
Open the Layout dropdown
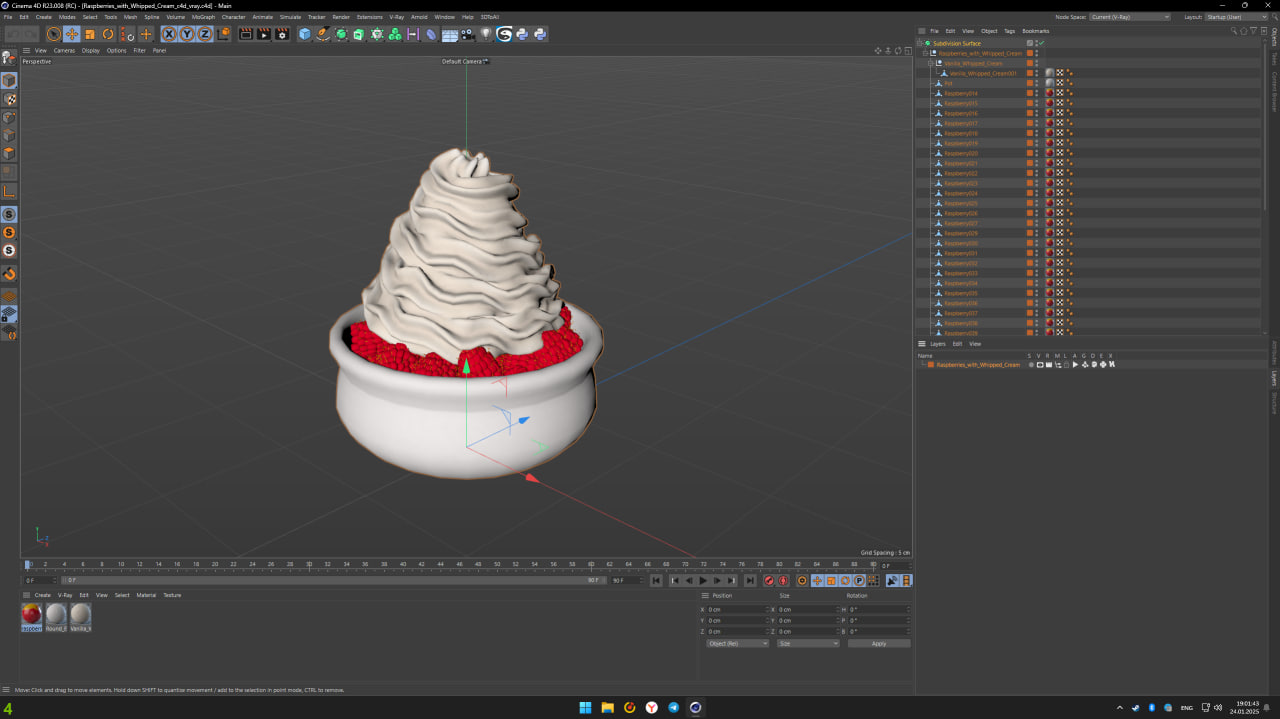[1237, 17]
